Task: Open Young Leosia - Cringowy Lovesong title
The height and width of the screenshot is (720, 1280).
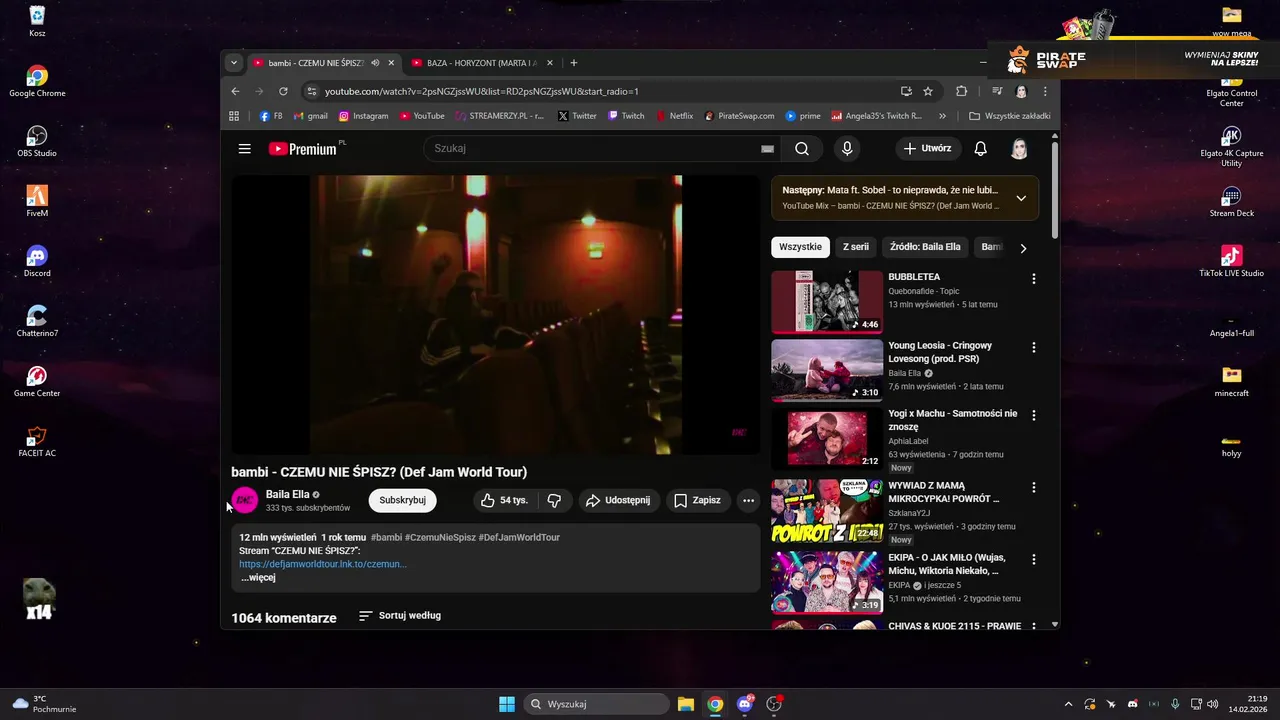Action: 940,352
